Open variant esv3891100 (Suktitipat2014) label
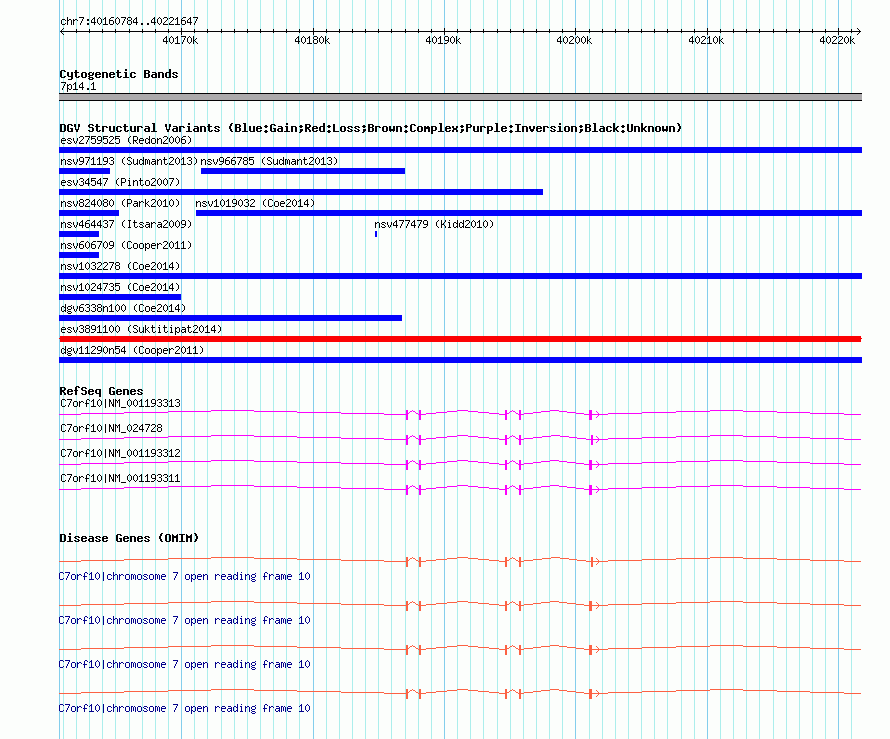 [x=141, y=329]
